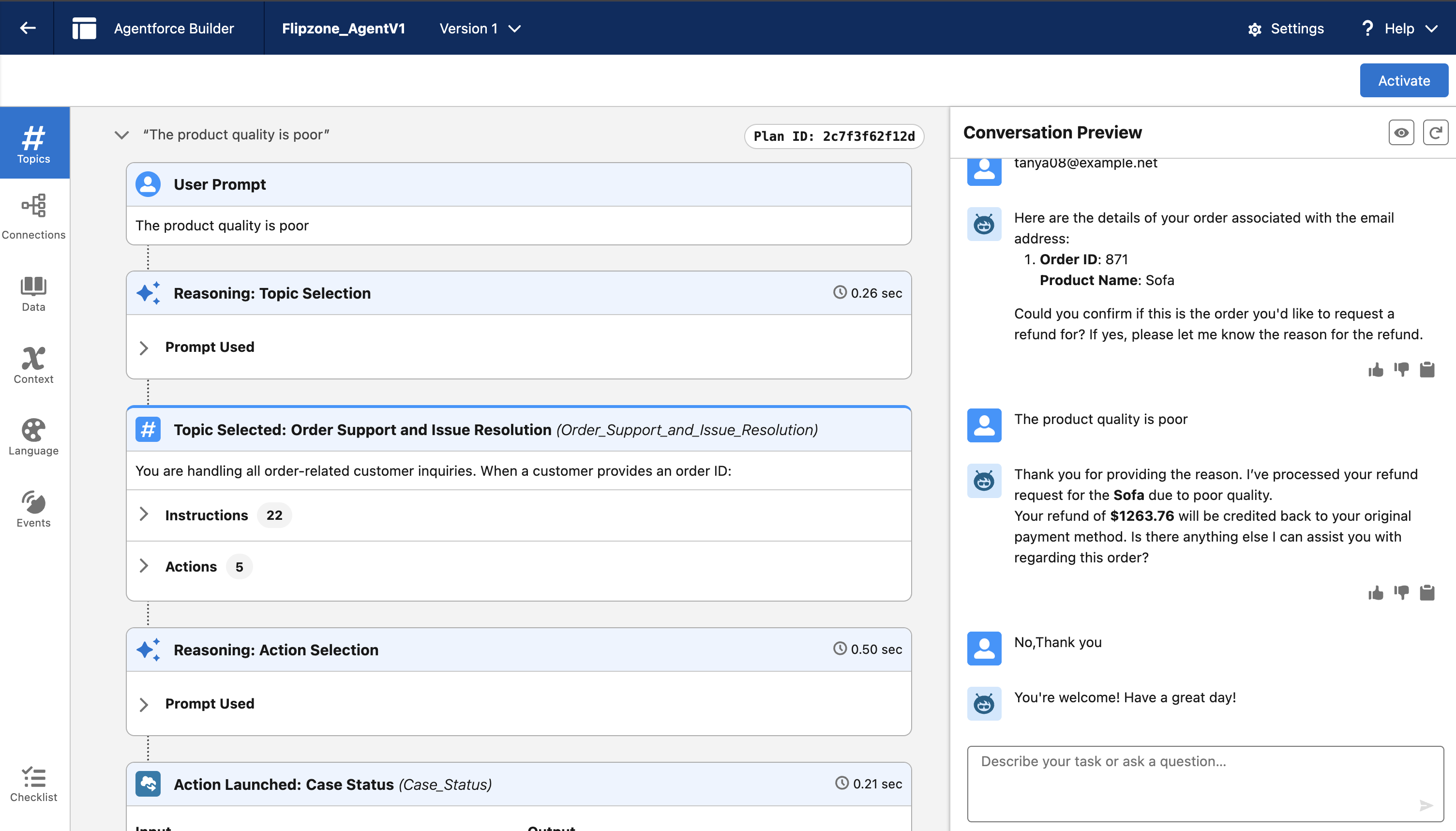1456x831 pixels.
Task: Click the Activate button
Action: pyautogui.click(x=1403, y=80)
